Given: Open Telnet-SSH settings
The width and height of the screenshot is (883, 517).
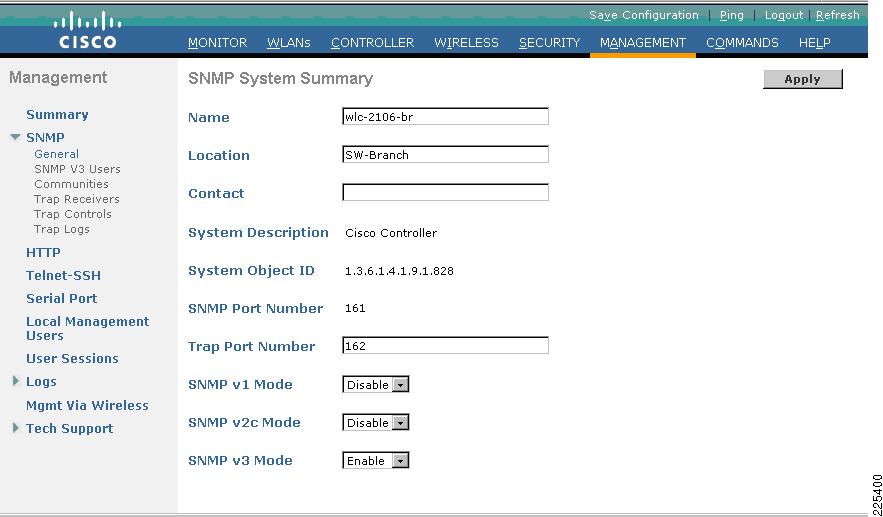Looking at the screenshot, I should point(63,275).
